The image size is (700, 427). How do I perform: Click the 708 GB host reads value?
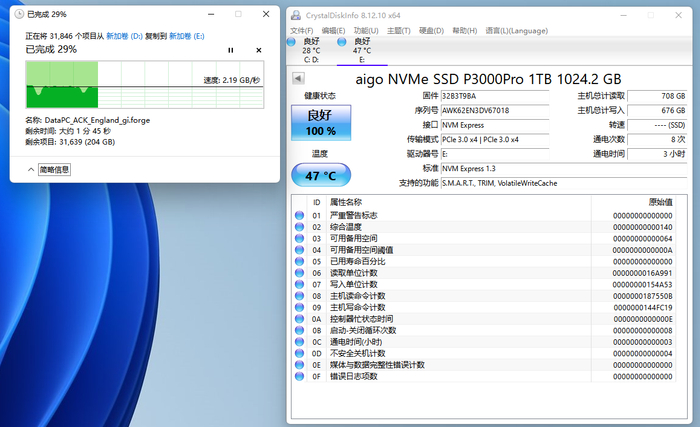click(x=657, y=96)
